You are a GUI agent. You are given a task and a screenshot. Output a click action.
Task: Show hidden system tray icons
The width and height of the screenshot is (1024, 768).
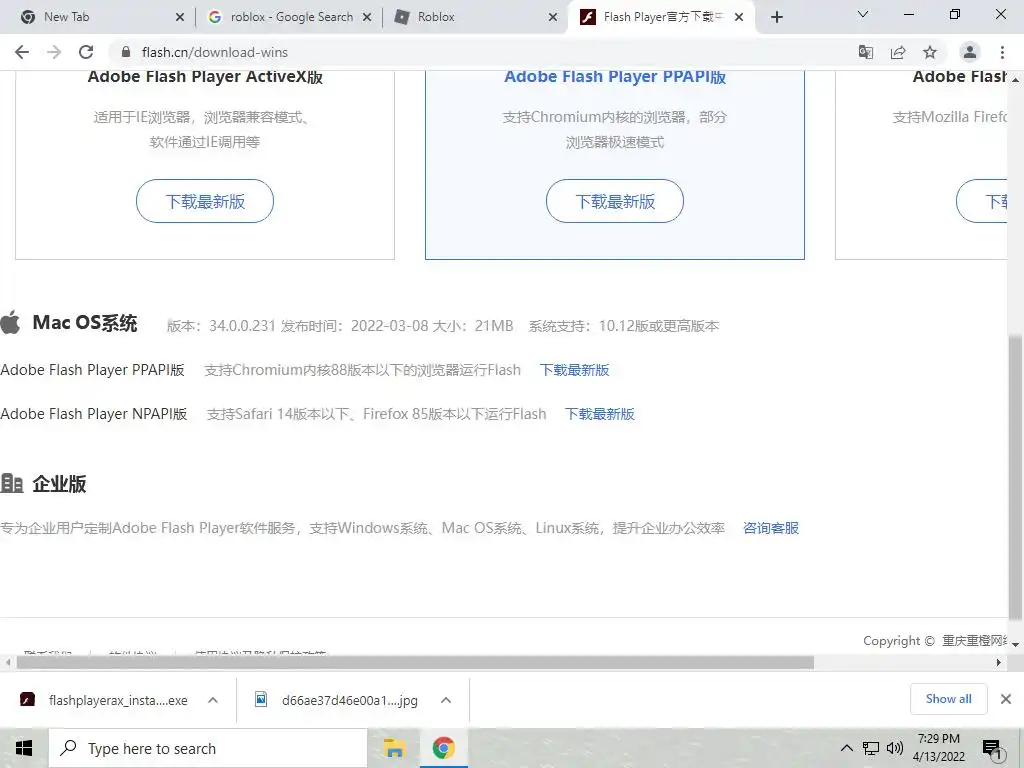coord(846,748)
